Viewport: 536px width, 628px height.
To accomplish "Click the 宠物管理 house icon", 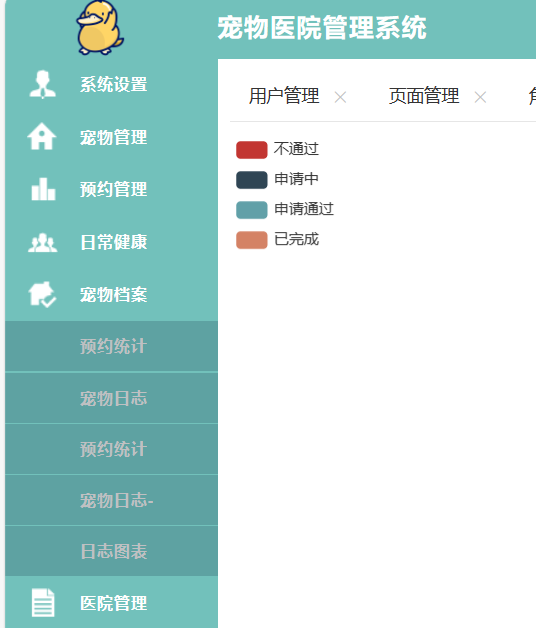I will [x=42, y=137].
